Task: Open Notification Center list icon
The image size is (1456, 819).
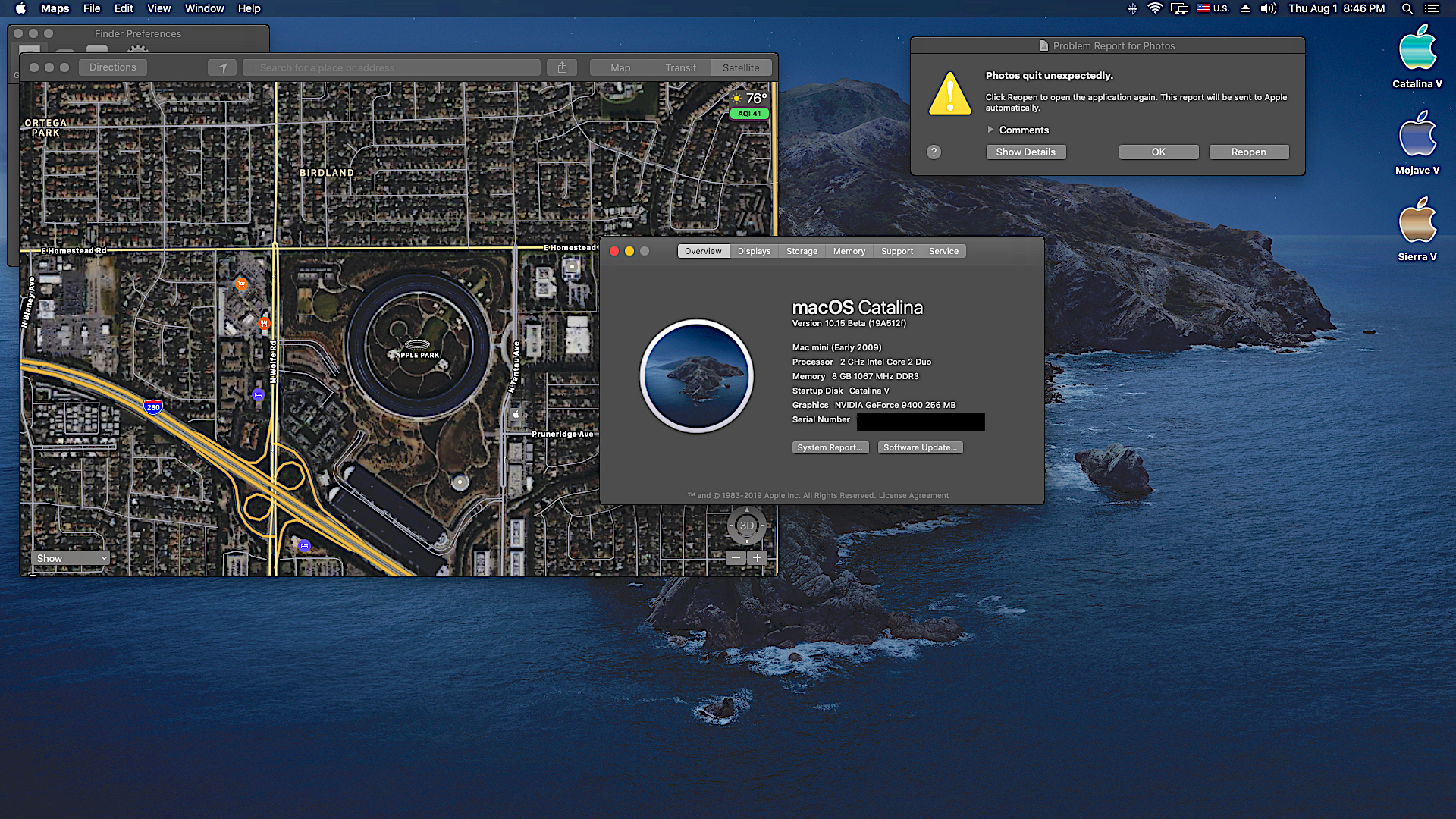Action: [x=1432, y=8]
